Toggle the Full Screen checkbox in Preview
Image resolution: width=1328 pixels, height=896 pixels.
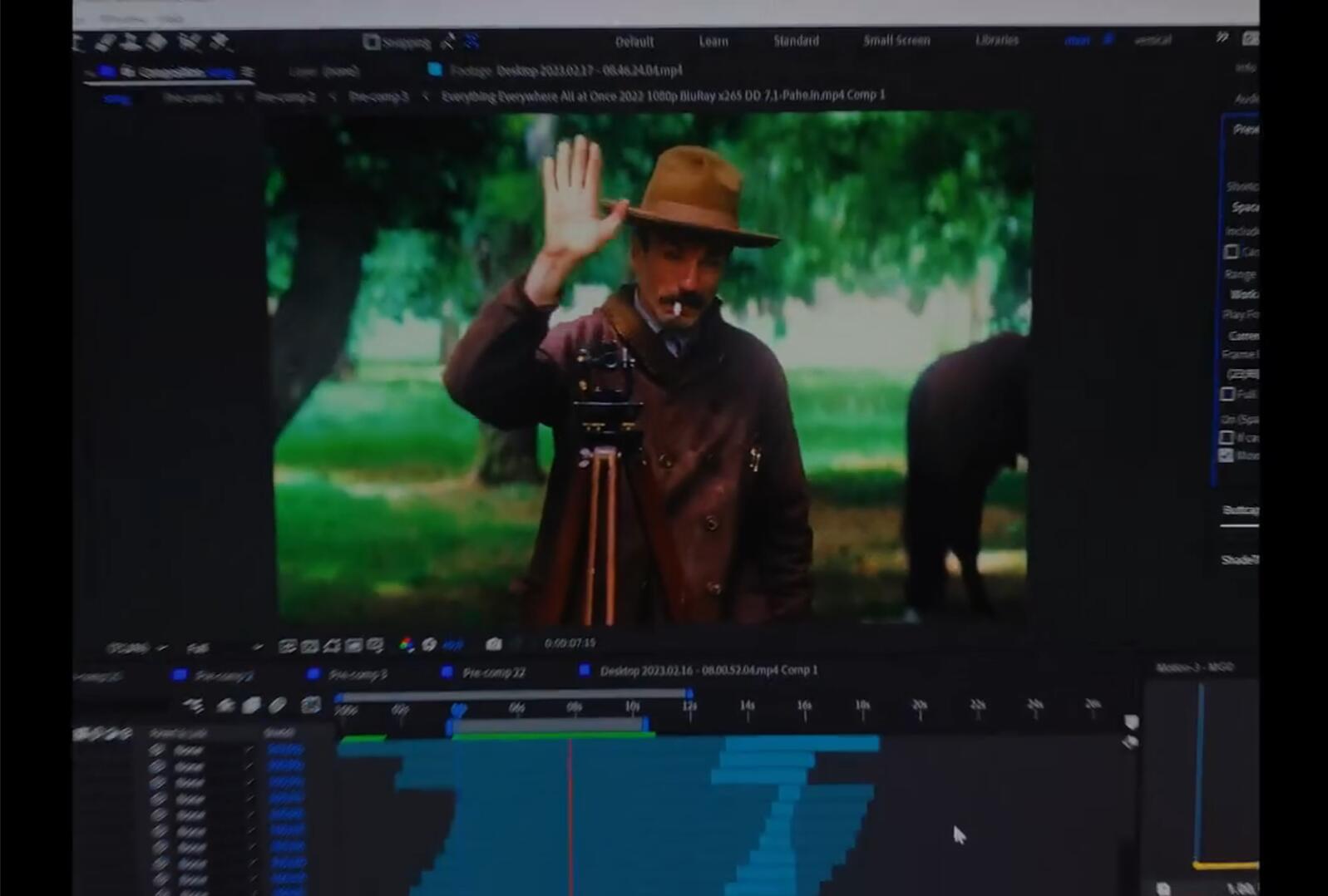pos(1227,394)
